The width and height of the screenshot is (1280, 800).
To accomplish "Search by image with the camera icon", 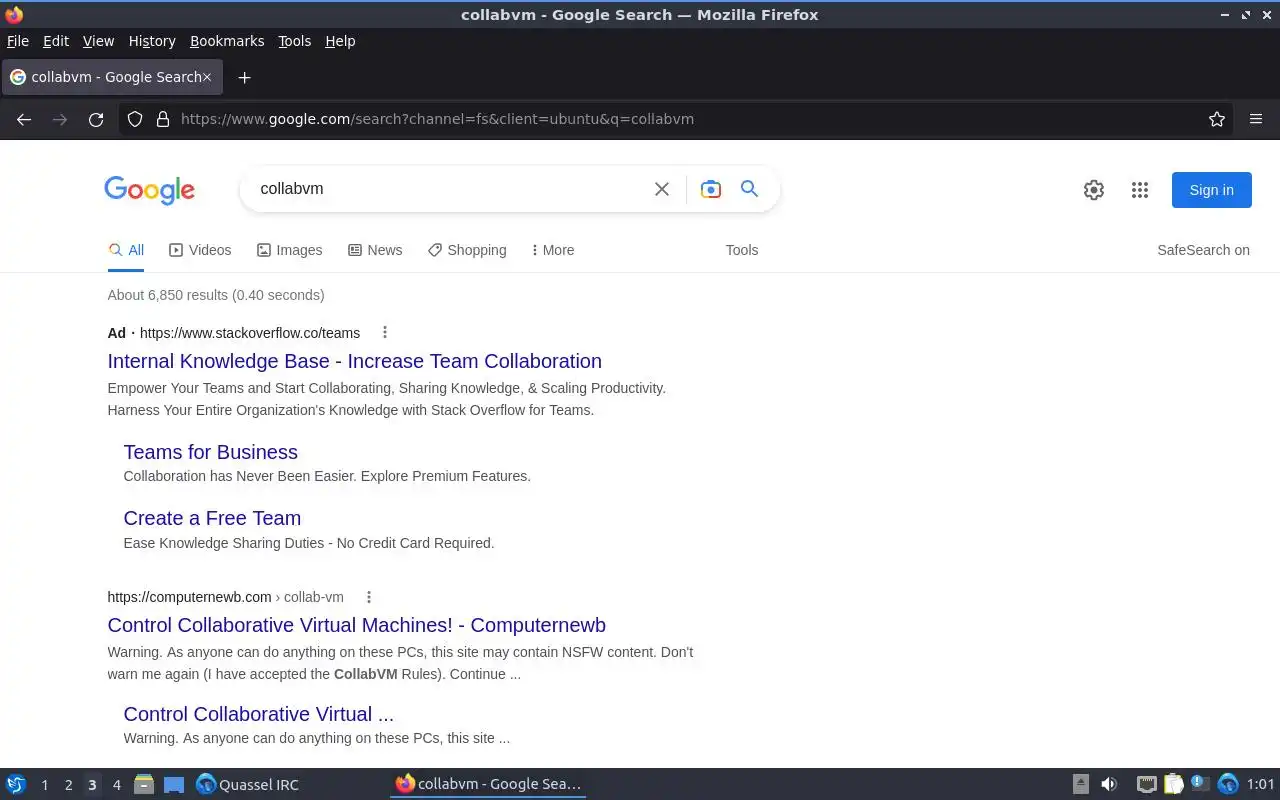I will coord(711,189).
